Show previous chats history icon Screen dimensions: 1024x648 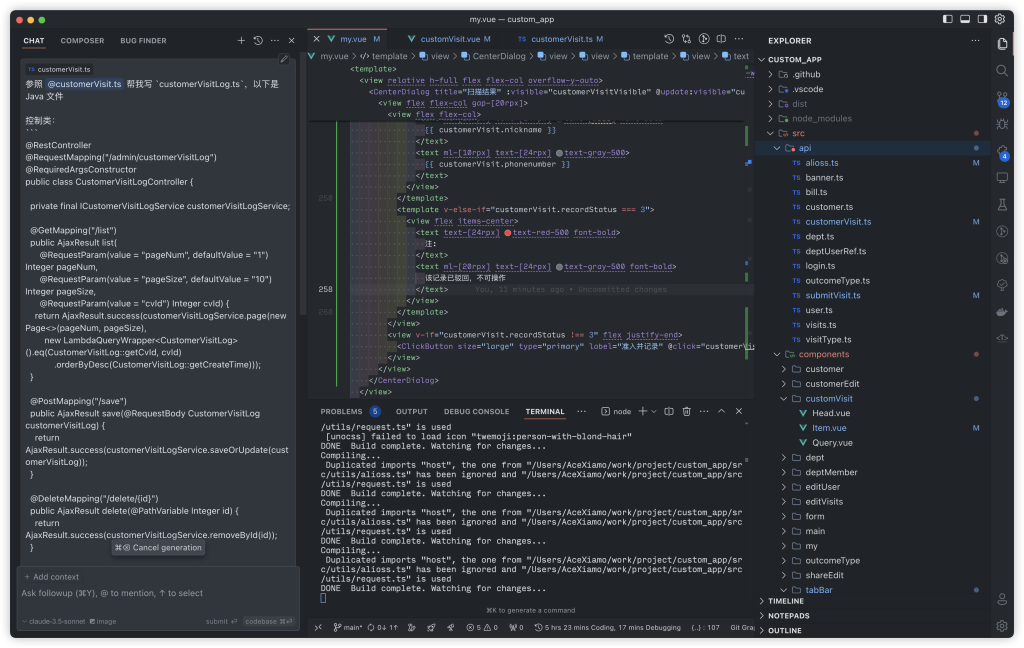[258, 41]
